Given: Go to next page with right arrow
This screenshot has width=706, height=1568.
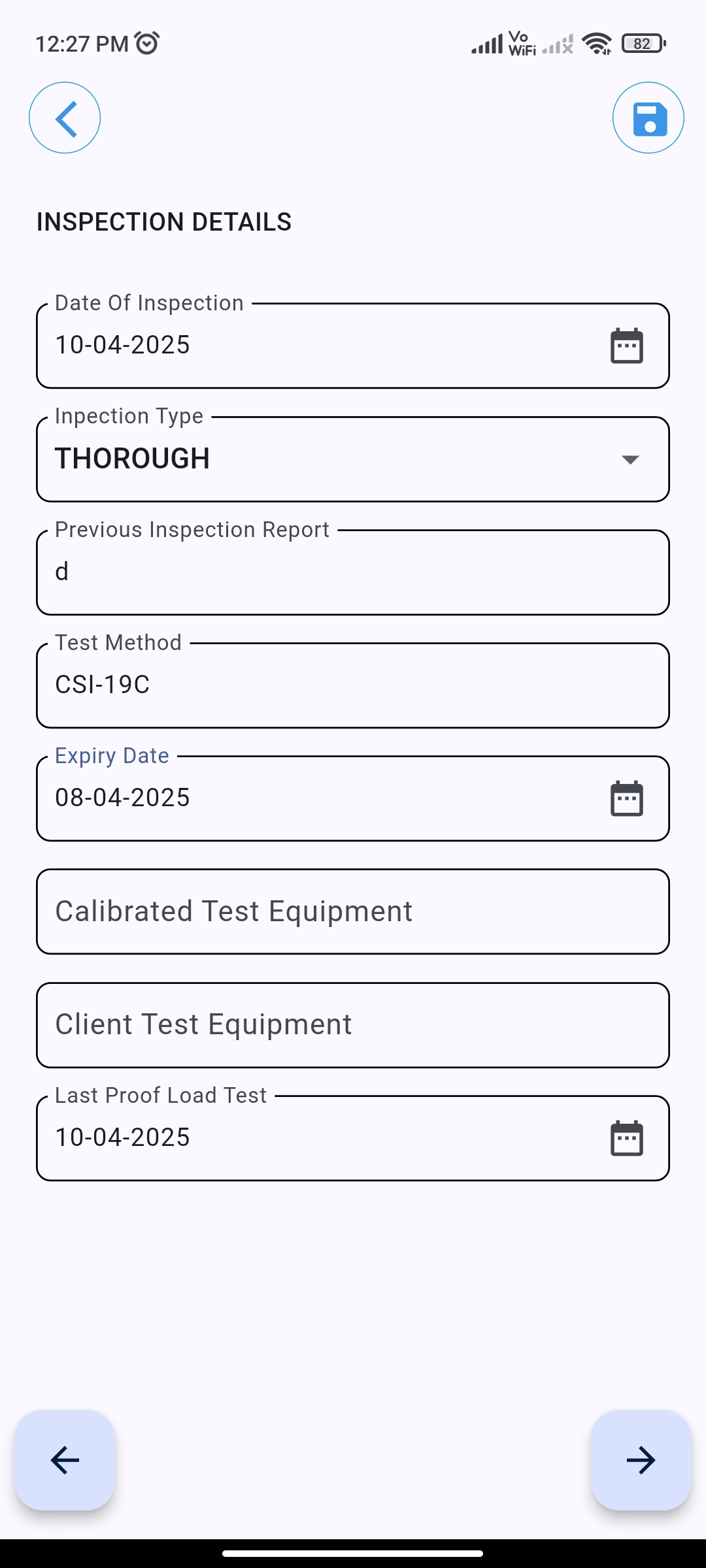Looking at the screenshot, I should pyautogui.click(x=641, y=1460).
